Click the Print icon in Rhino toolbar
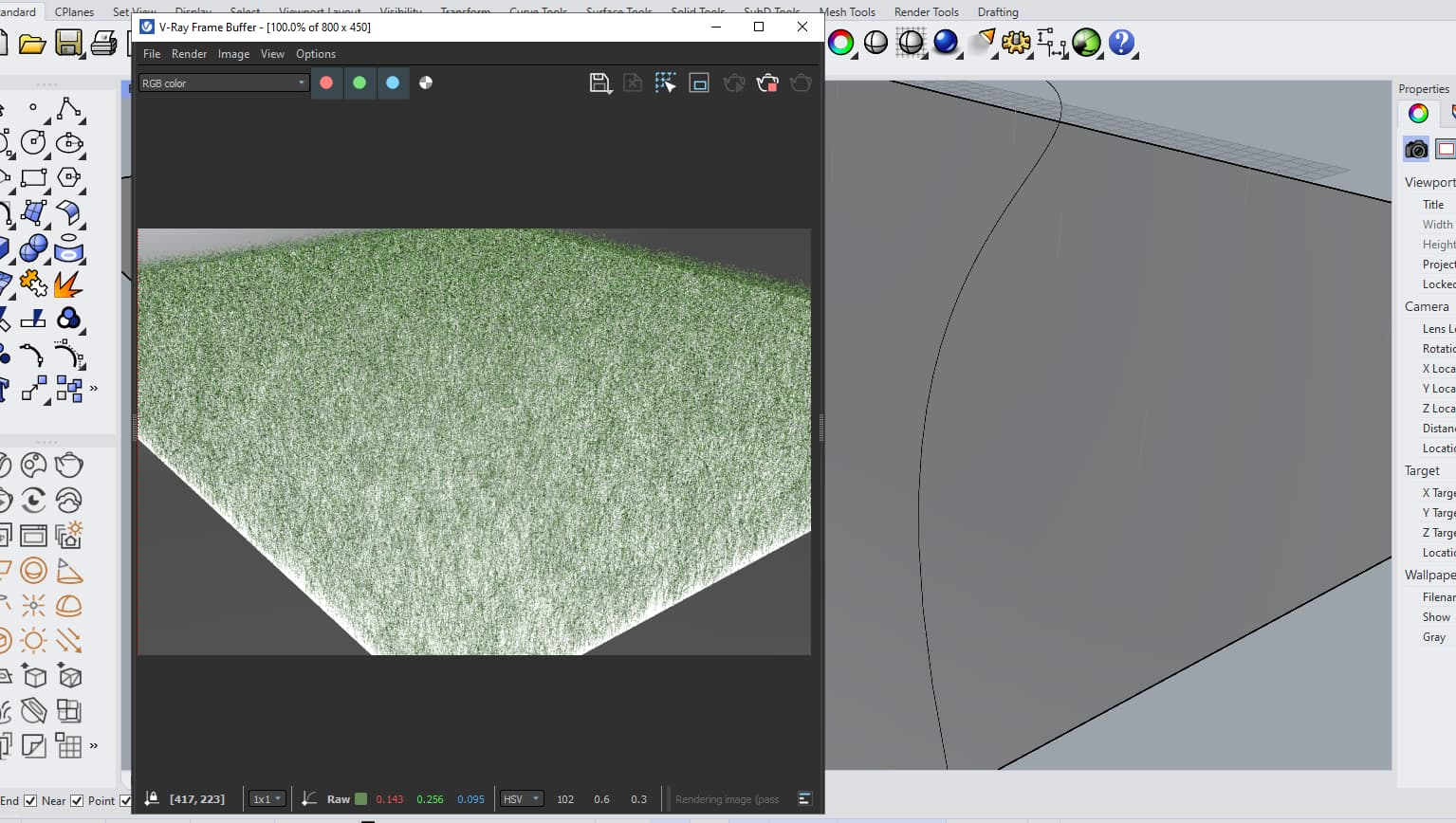This screenshot has width=1456, height=823. [x=103, y=44]
